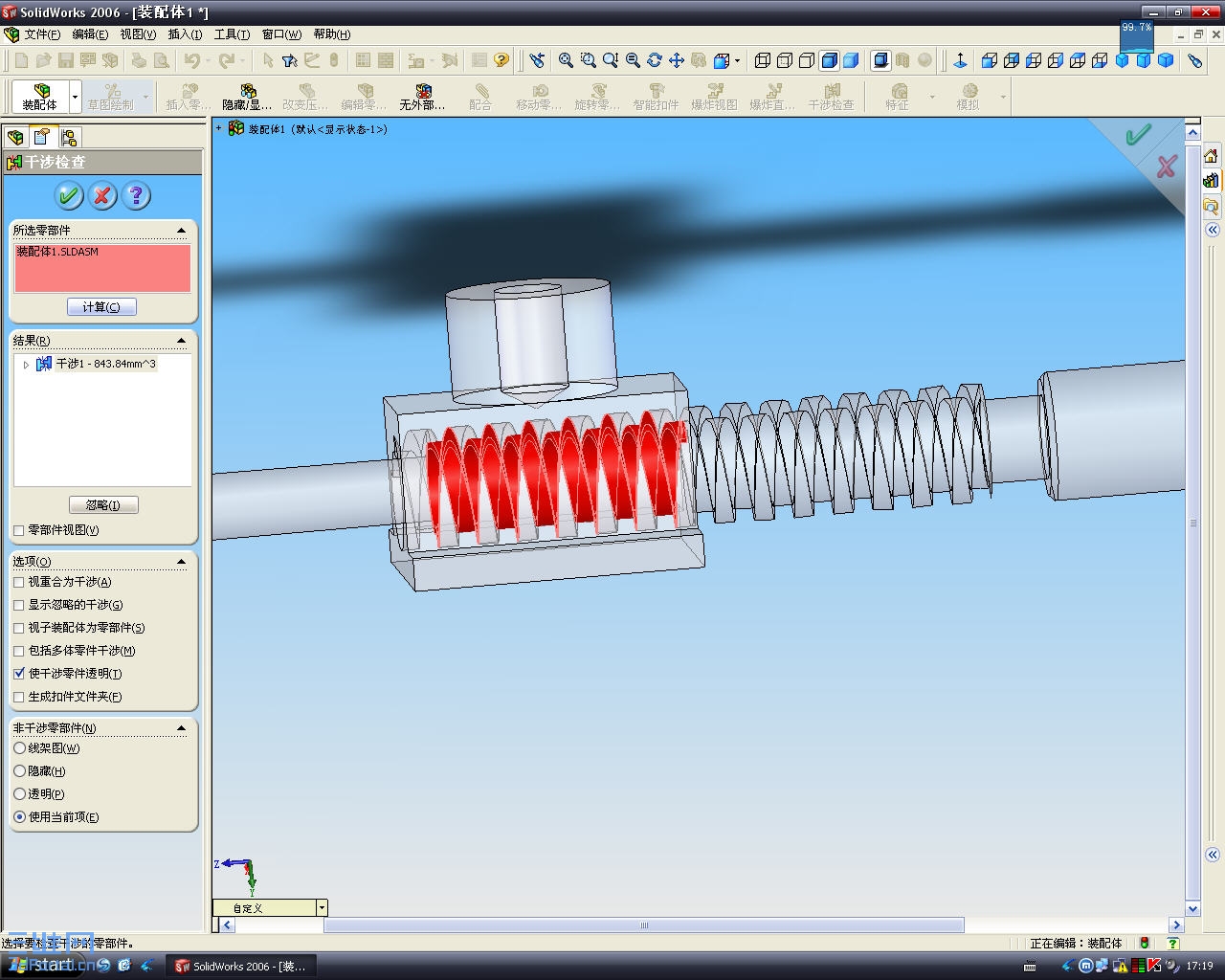Open the Design Library task pane icon
The height and width of the screenshot is (980, 1225).
coord(1211,180)
